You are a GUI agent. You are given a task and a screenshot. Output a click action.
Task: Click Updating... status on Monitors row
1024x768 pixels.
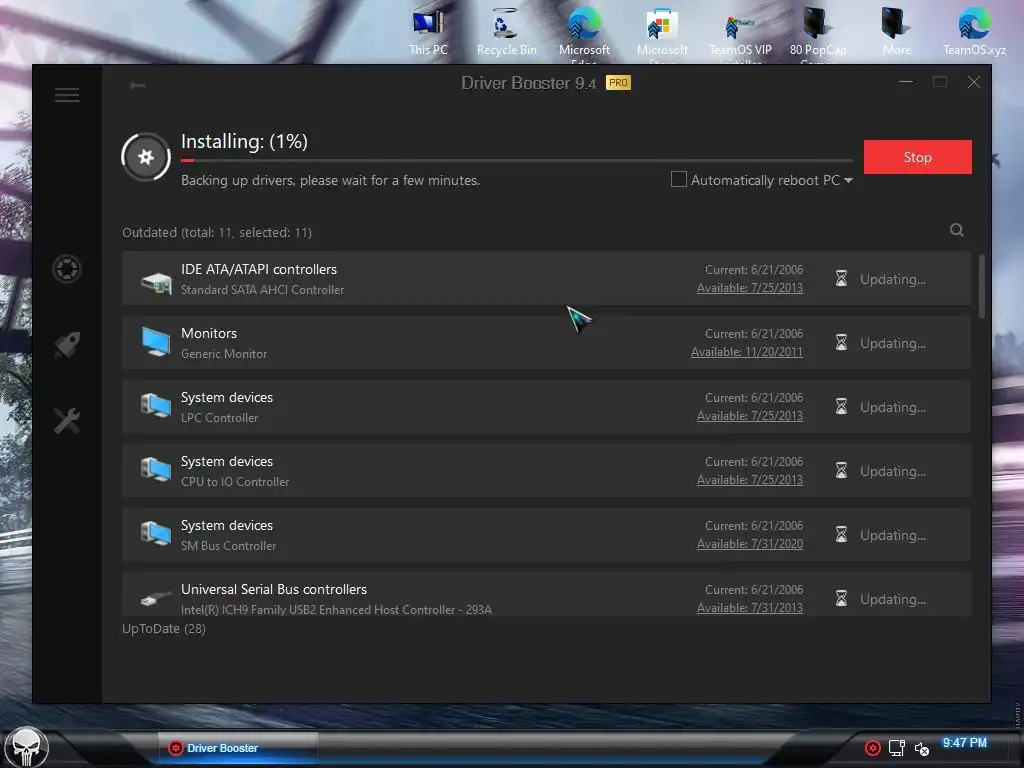[x=893, y=344]
